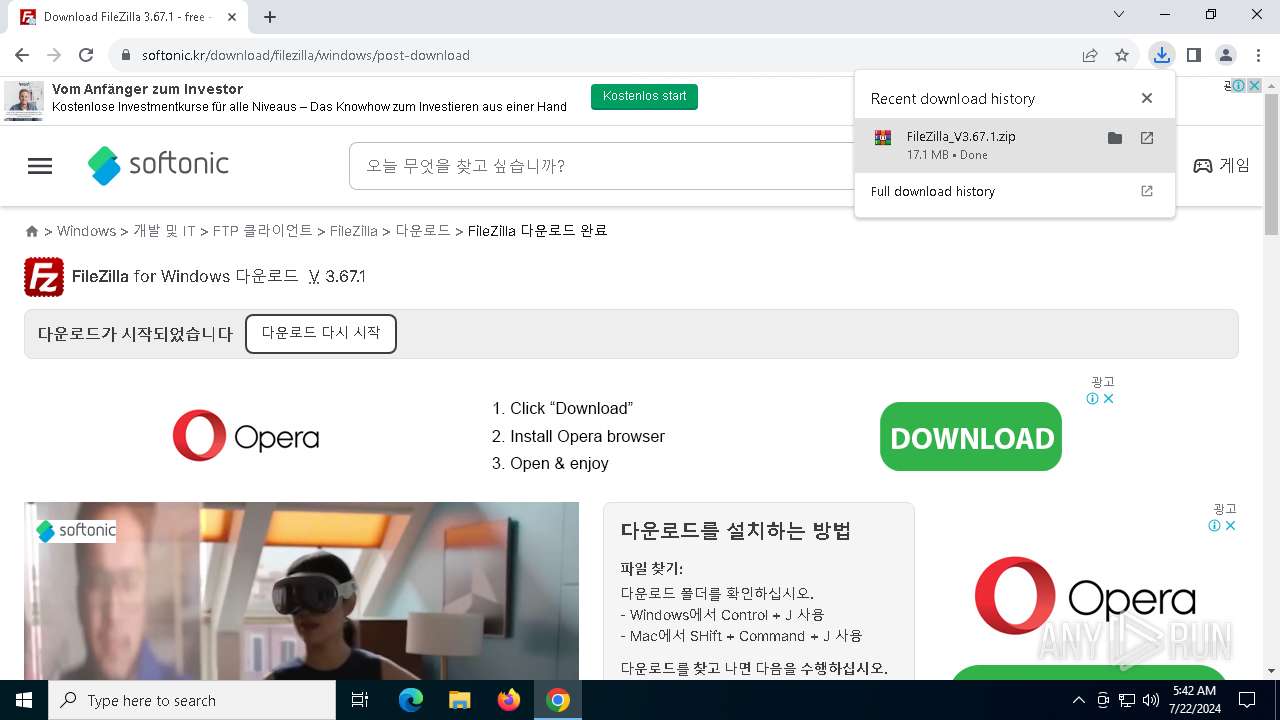Click the address bar URL
1280x720 pixels.
(x=306, y=55)
